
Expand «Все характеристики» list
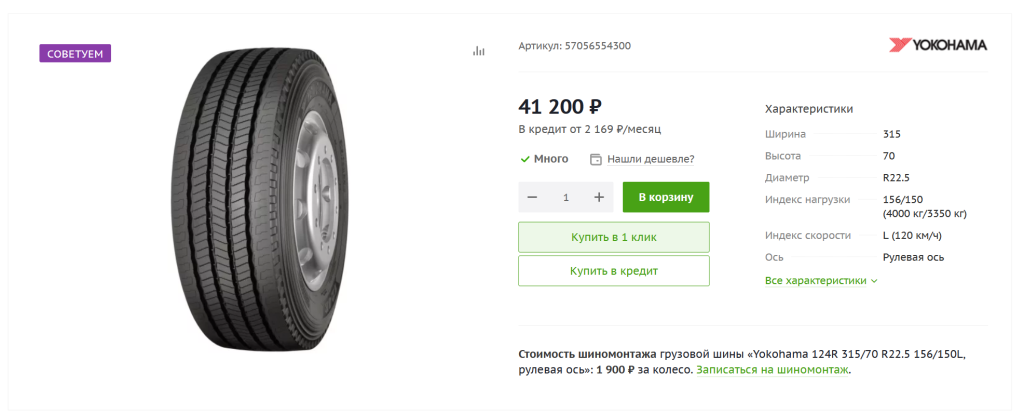coord(820,281)
